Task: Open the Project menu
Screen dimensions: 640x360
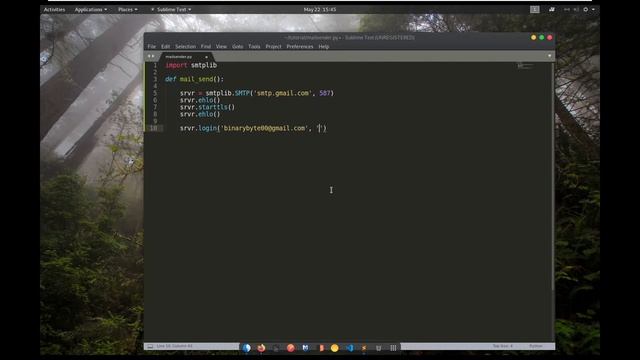Action: tap(273, 47)
